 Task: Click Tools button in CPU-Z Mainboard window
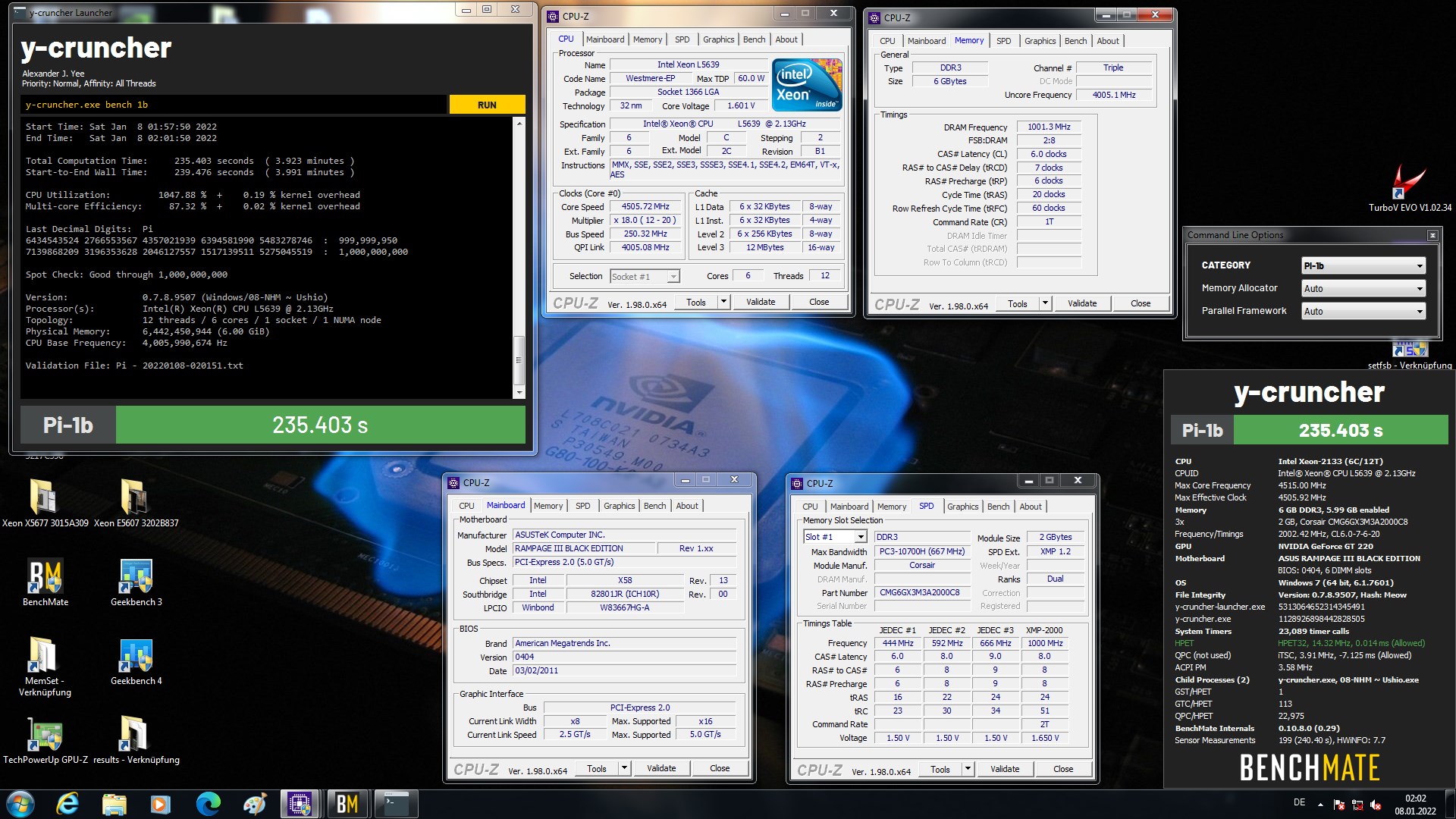click(597, 768)
